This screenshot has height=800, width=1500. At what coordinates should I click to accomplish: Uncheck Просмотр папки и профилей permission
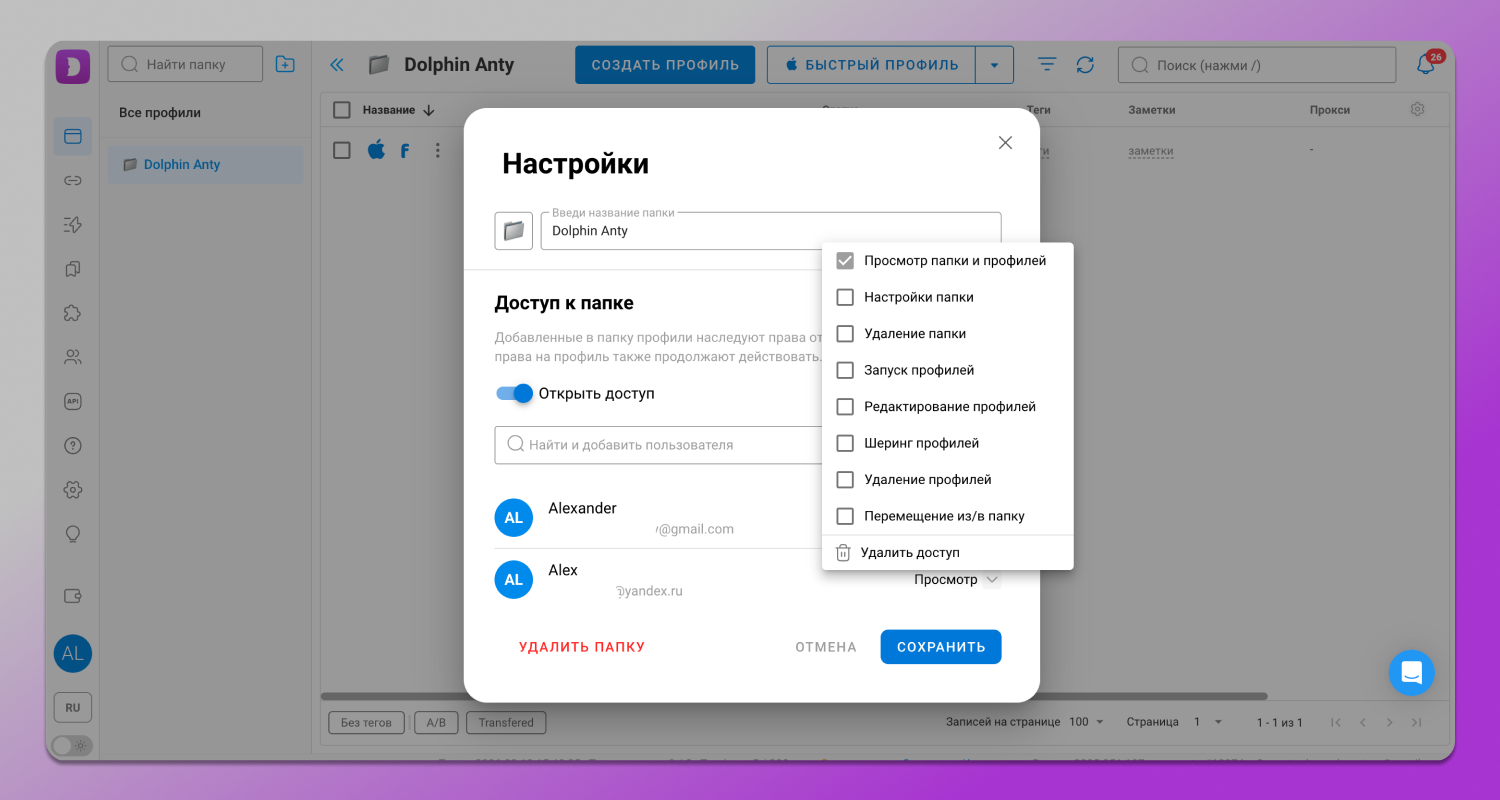point(845,260)
